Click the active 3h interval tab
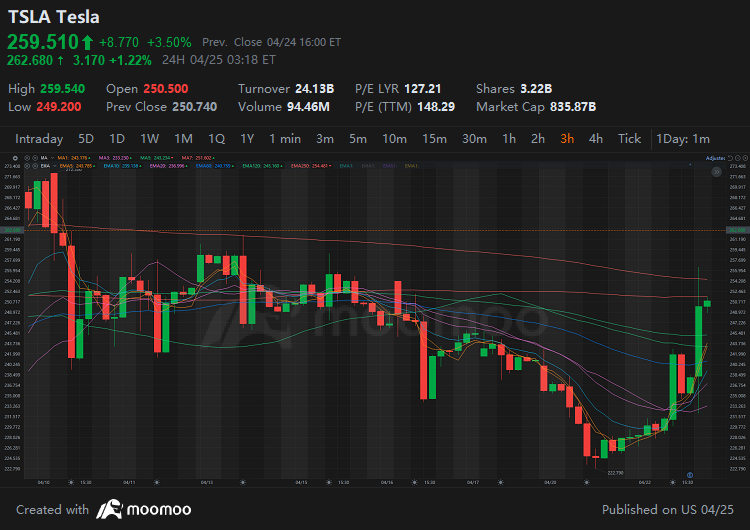This screenshot has width=750, height=530. point(567,139)
